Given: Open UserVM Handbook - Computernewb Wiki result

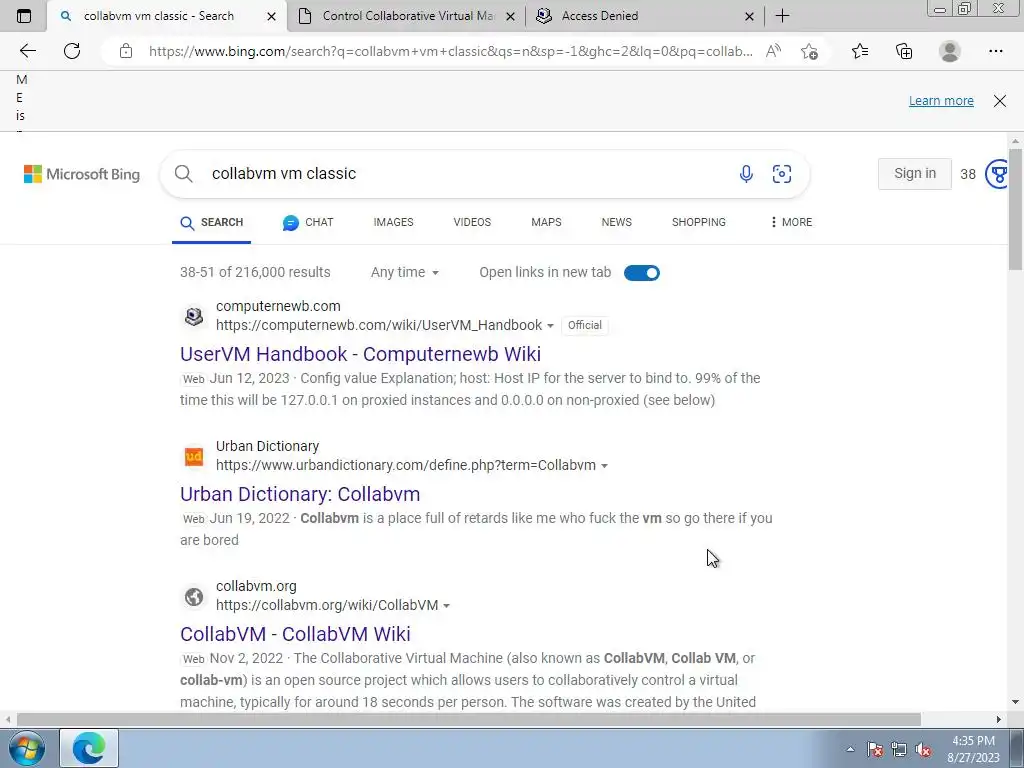Looking at the screenshot, I should (x=360, y=354).
